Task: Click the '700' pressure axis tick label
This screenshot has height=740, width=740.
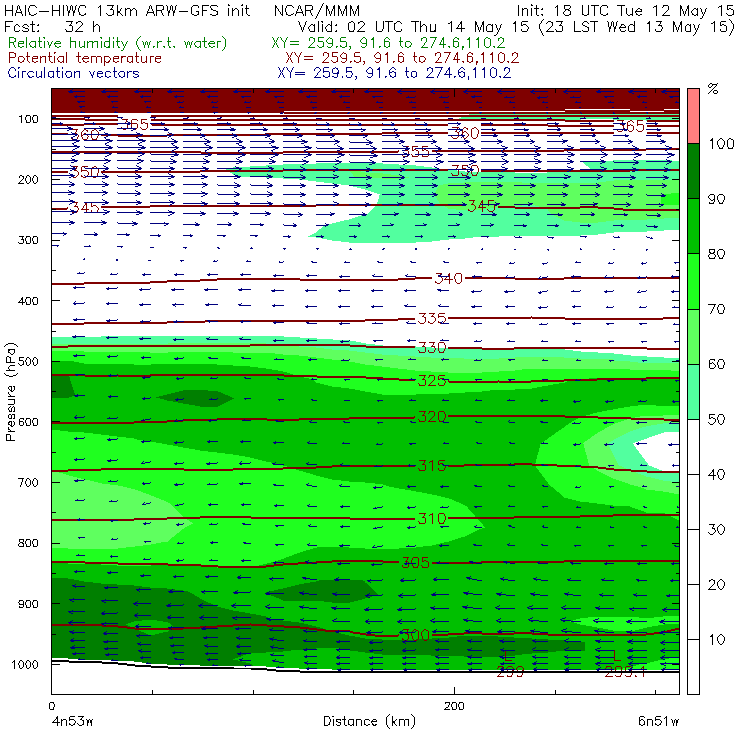Action: 28,483
